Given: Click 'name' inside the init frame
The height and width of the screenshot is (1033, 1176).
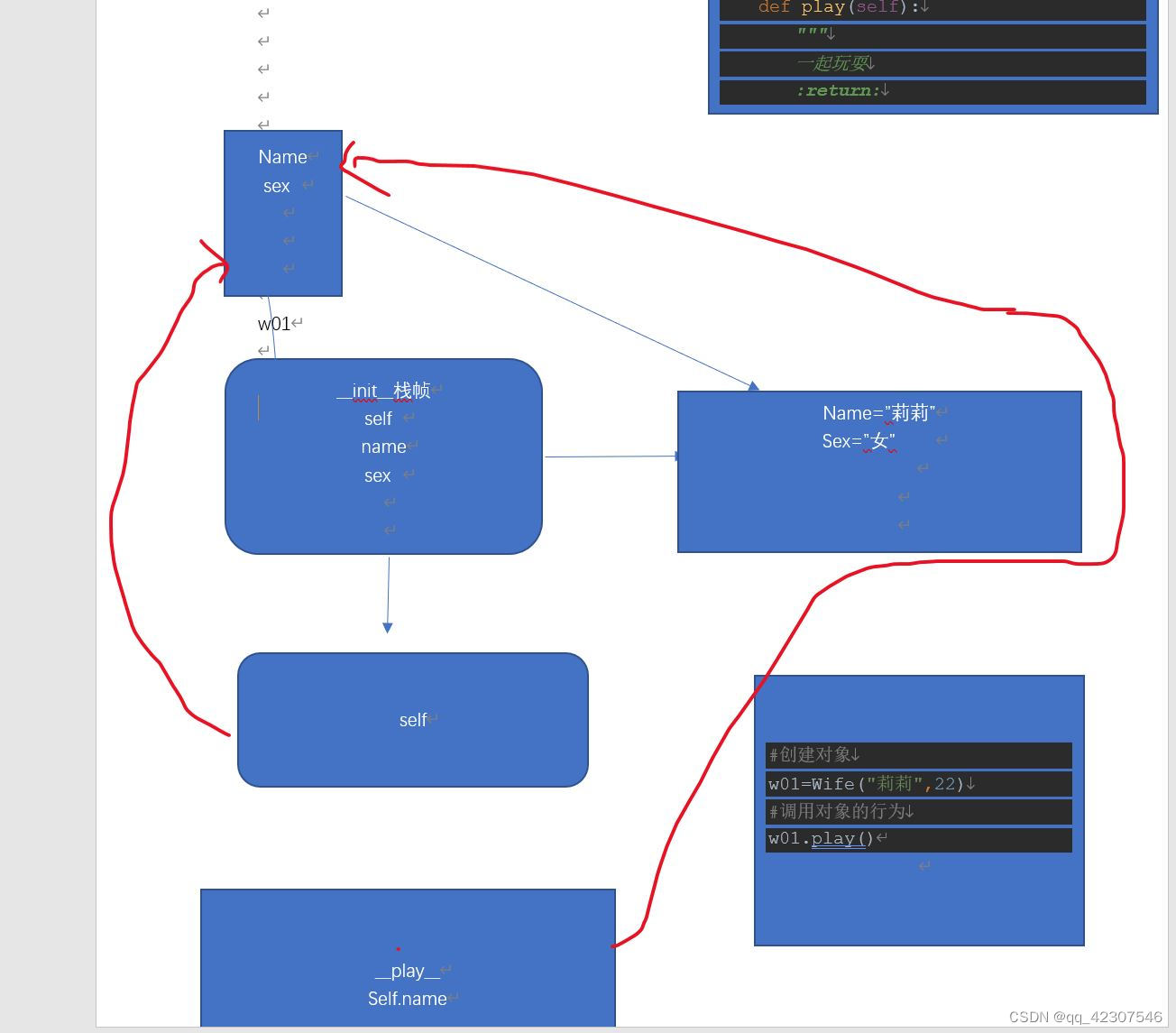Looking at the screenshot, I should (x=383, y=447).
